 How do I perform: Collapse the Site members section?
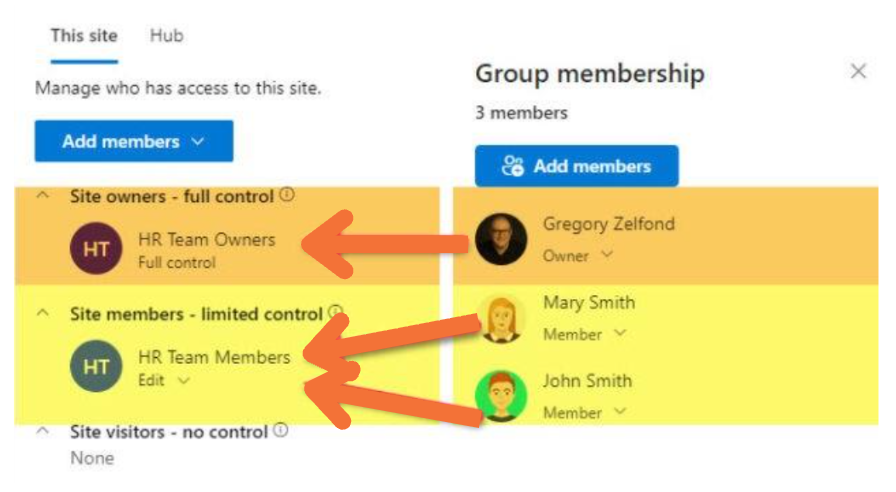pos(43,313)
